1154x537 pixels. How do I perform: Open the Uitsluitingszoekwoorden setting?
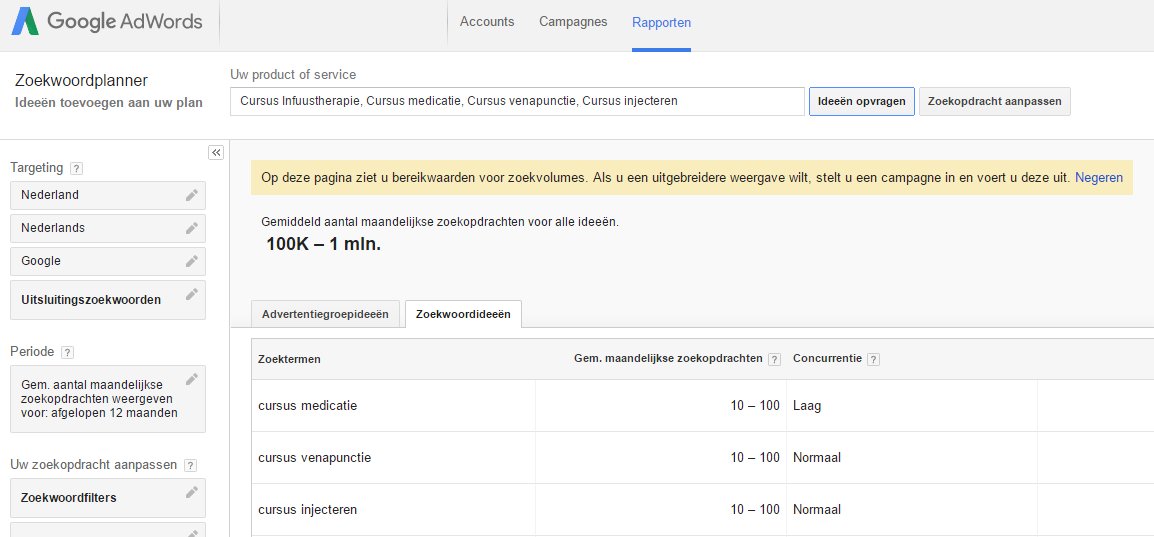pos(108,299)
